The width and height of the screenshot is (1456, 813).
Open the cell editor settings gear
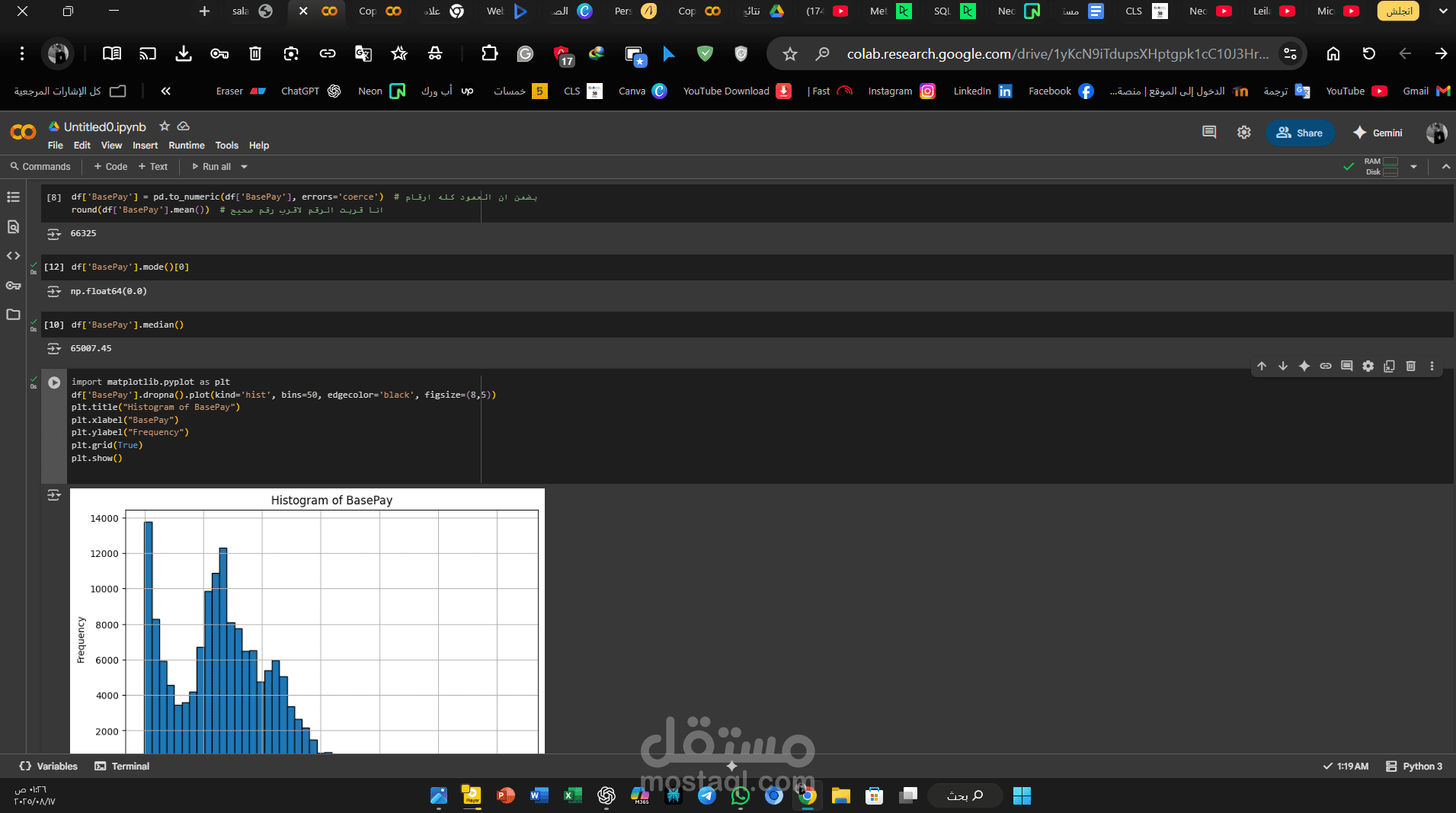click(1368, 366)
